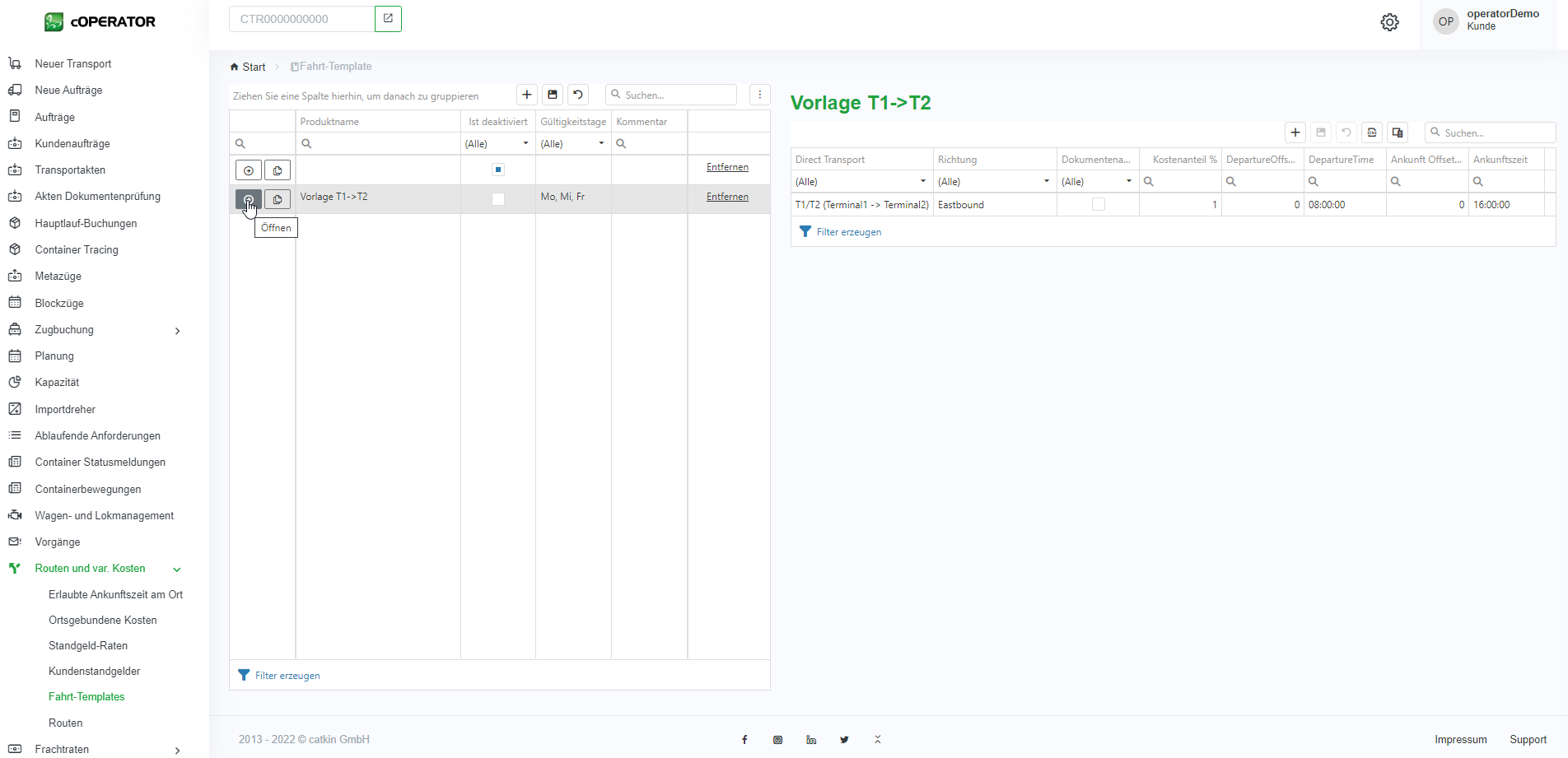The image size is (1568, 758).
Task: Add new row in Vorlage T1->T2 grid
Action: click(1295, 133)
